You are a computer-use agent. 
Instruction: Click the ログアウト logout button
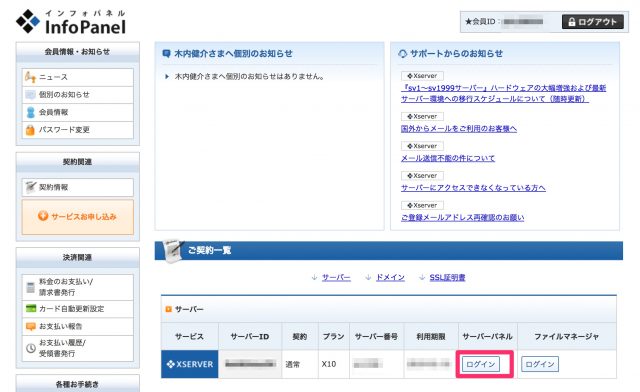tap(593, 22)
